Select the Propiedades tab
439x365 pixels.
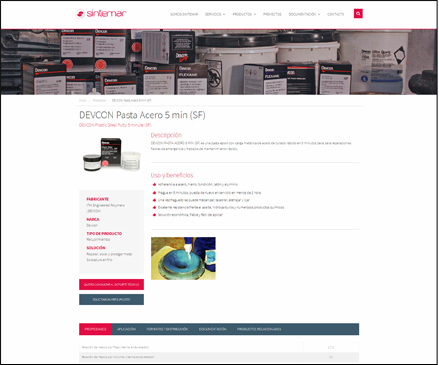(x=95, y=329)
